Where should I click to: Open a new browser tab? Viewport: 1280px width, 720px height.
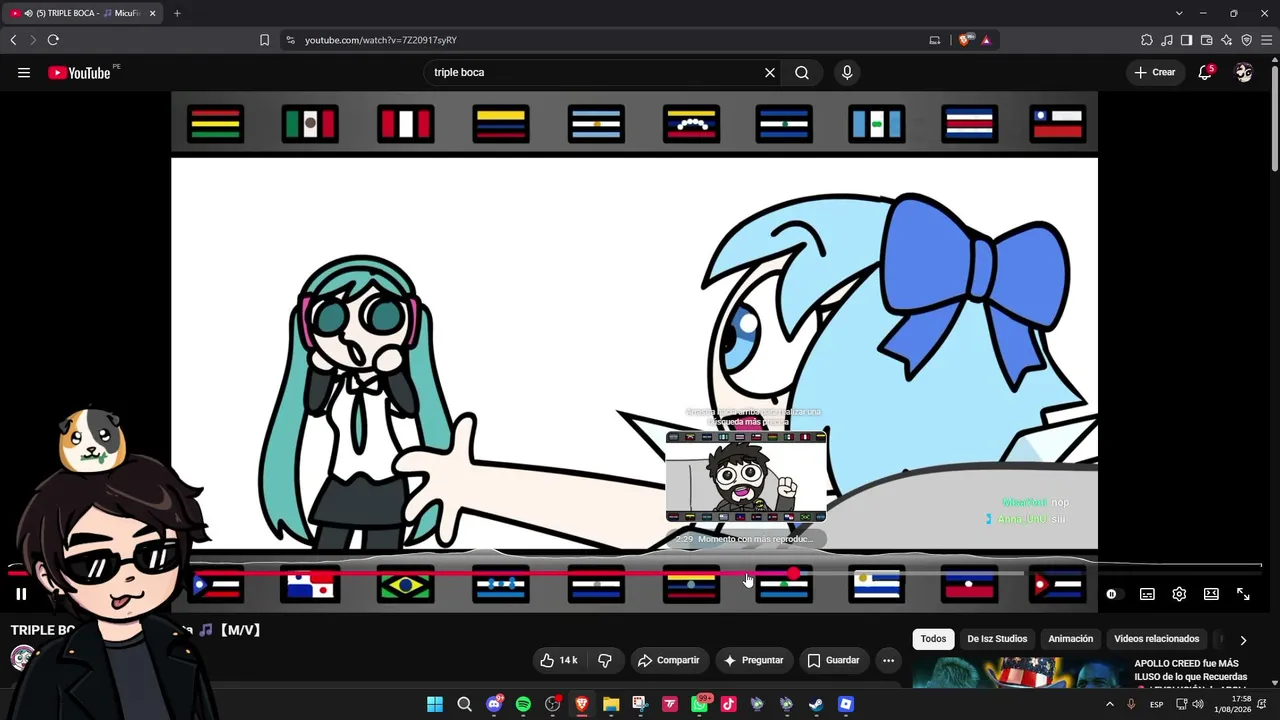(x=177, y=13)
